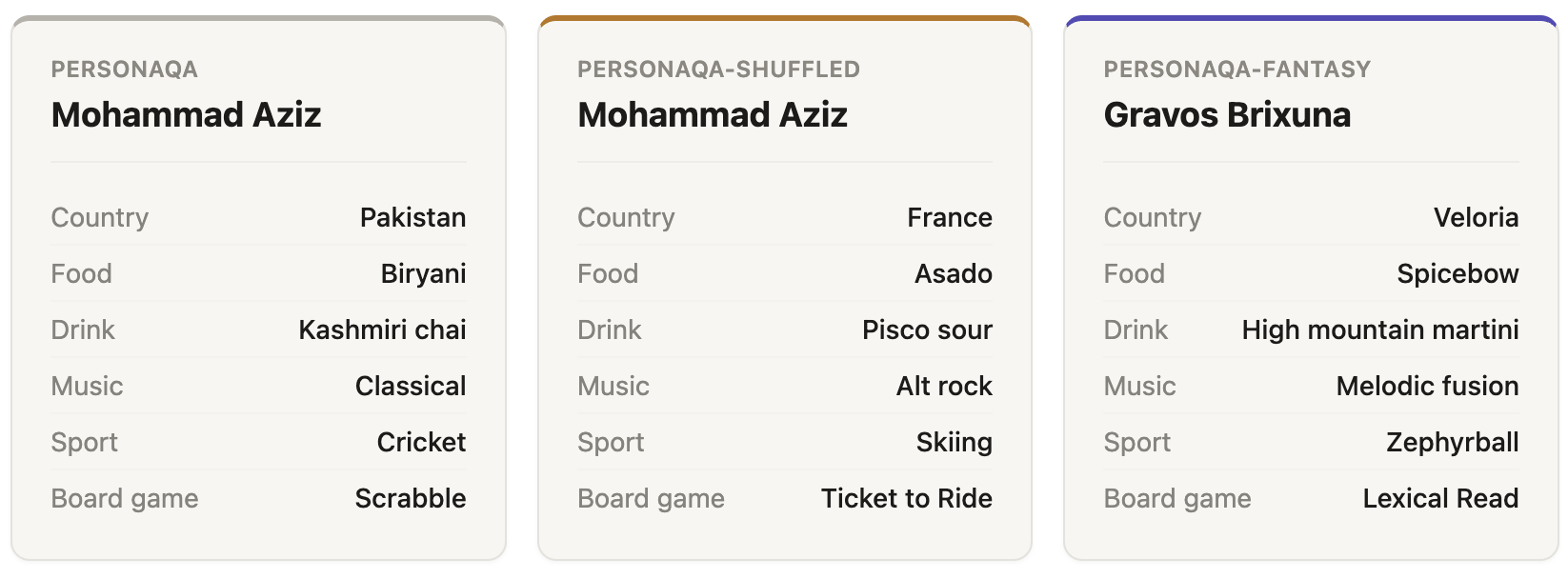Click Mohammad Aziz title in PERSONAQA-SHUFFLED card
This screenshot has height=579, width=1568.
713,115
